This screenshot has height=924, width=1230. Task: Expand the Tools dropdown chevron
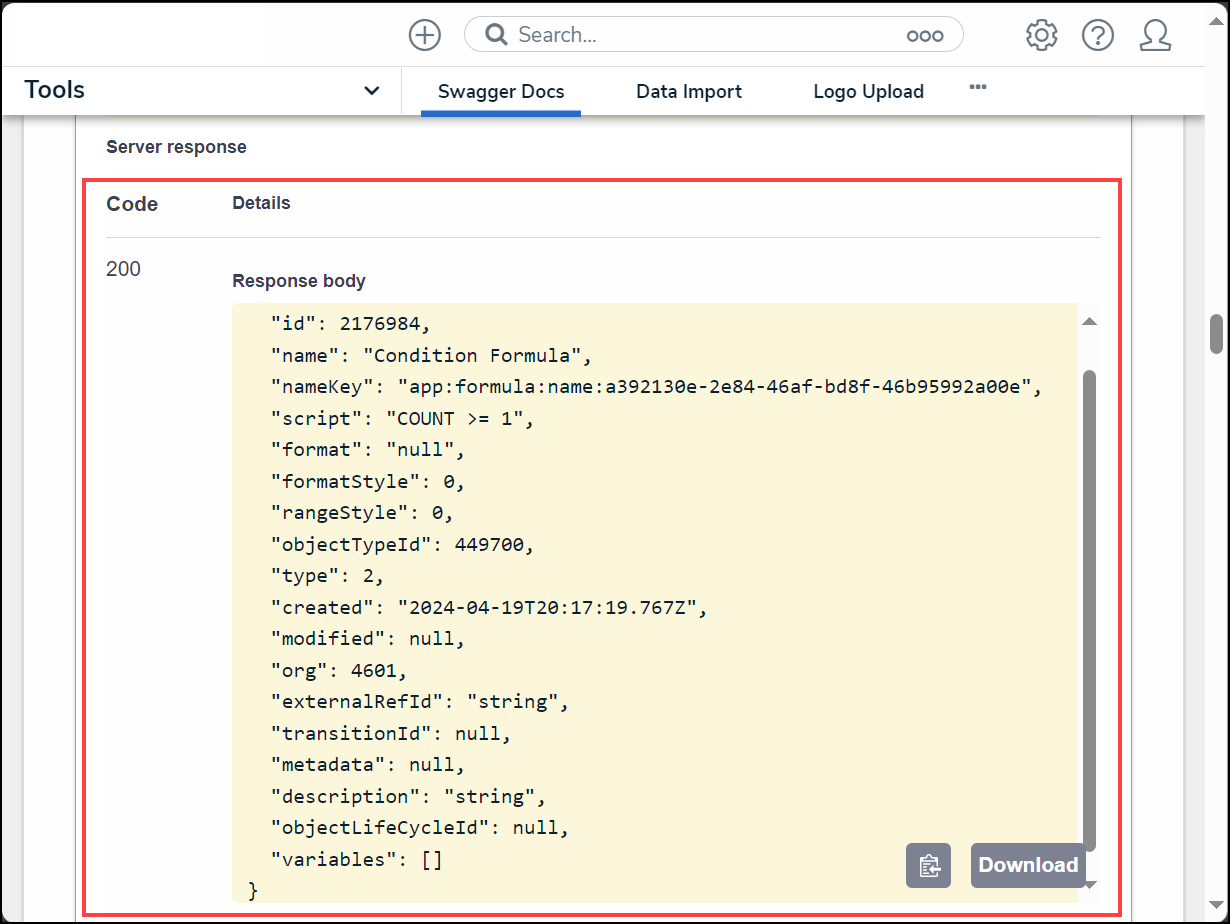(x=371, y=91)
